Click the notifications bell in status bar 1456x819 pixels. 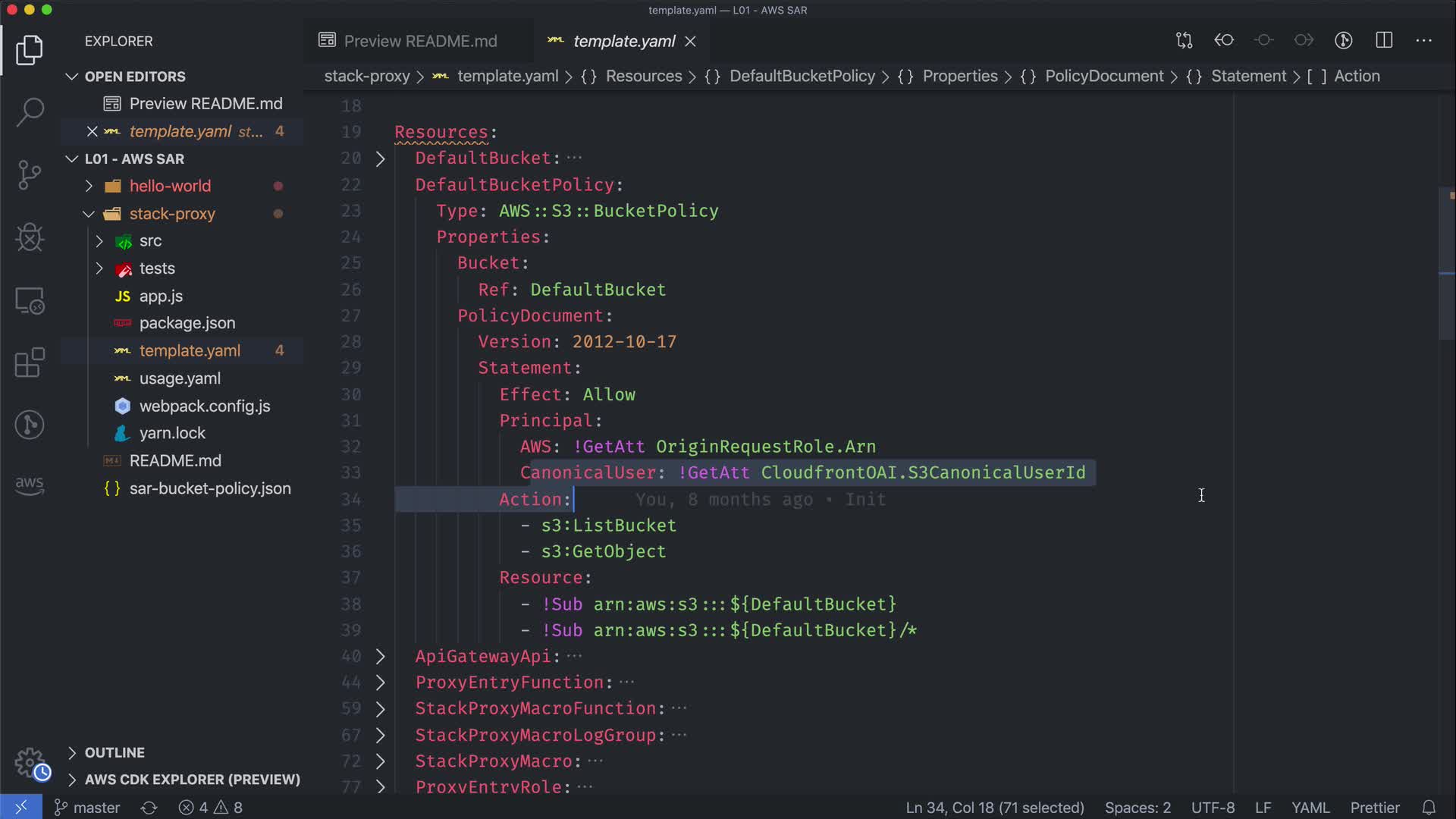pyautogui.click(x=1429, y=808)
